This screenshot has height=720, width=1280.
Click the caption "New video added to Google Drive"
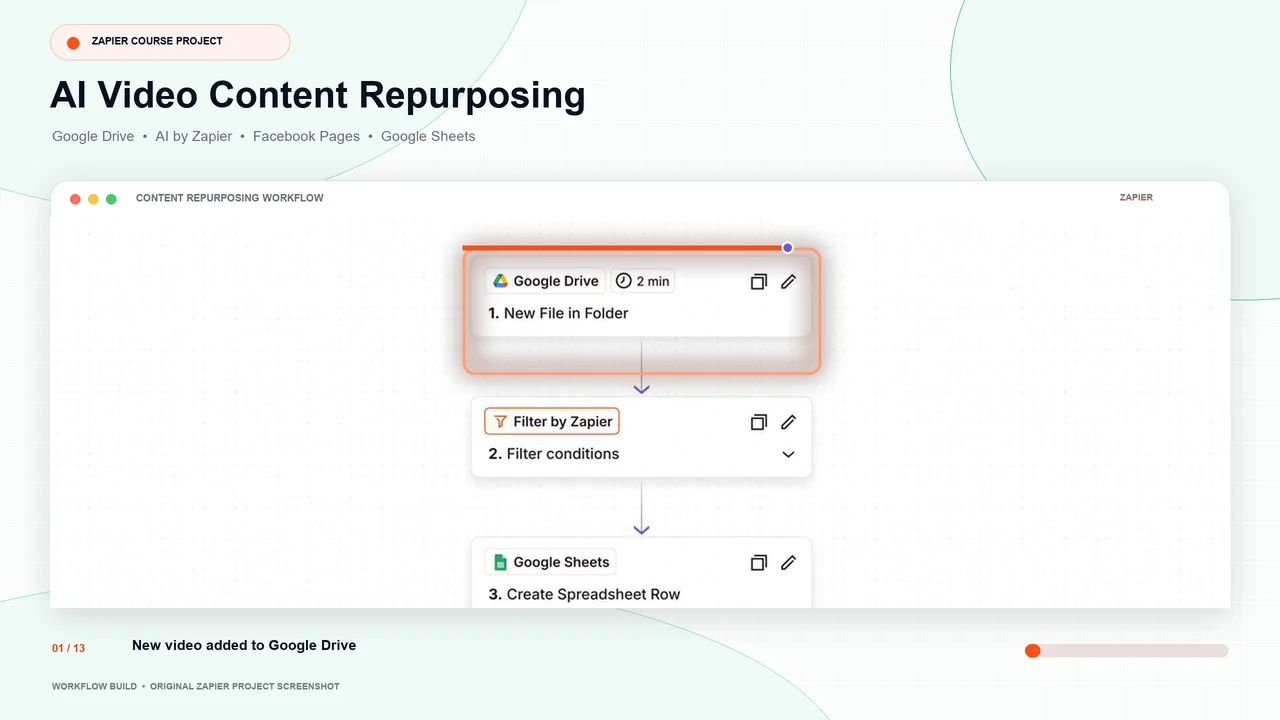click(x=244, y=645)
